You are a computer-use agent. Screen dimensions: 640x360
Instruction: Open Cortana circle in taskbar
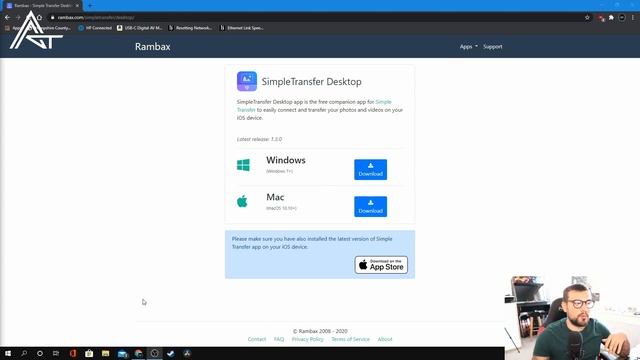pos(40,353)
